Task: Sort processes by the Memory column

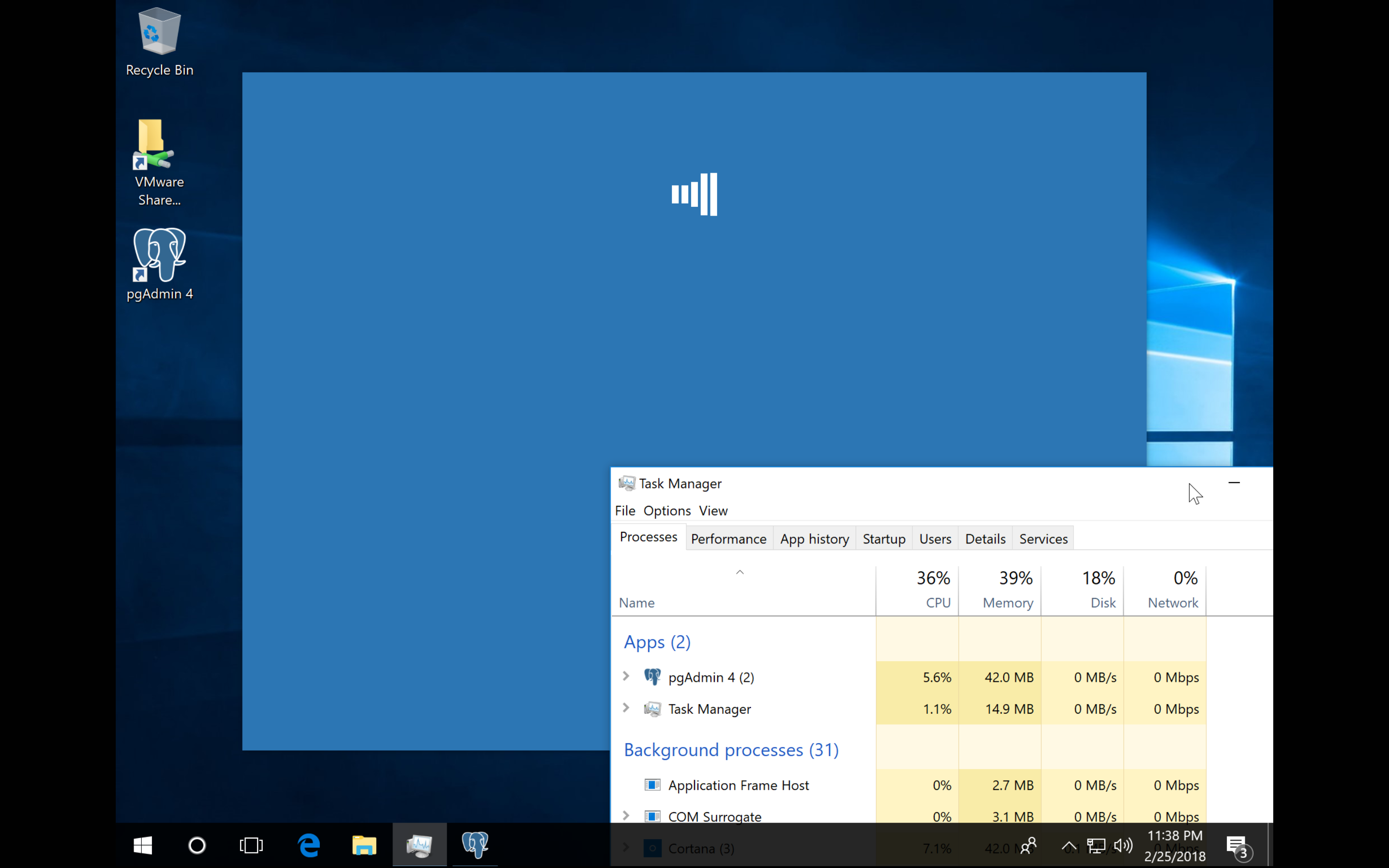Action: pos(1008,602)
